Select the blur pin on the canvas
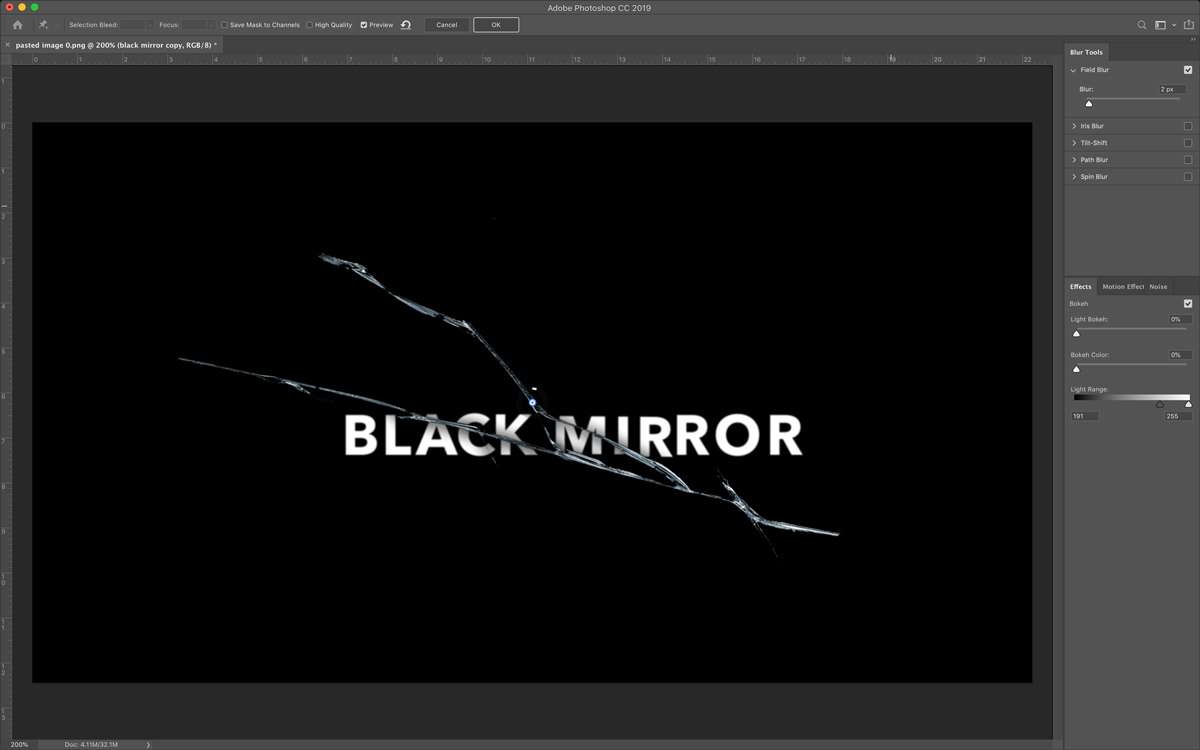This screenshot has height=750, width=1200. [x=532, y=402]
